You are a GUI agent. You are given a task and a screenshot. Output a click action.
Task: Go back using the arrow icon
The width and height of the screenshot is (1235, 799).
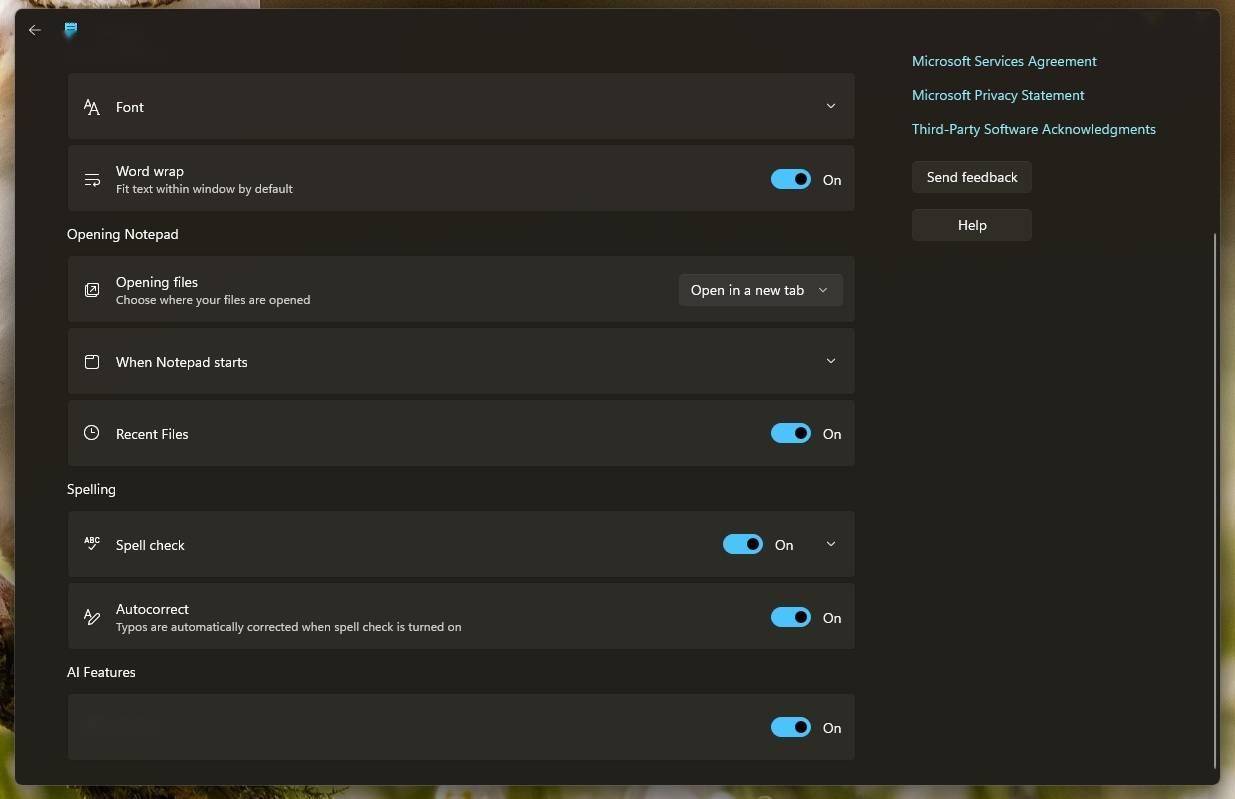click(x=35, y=30)
